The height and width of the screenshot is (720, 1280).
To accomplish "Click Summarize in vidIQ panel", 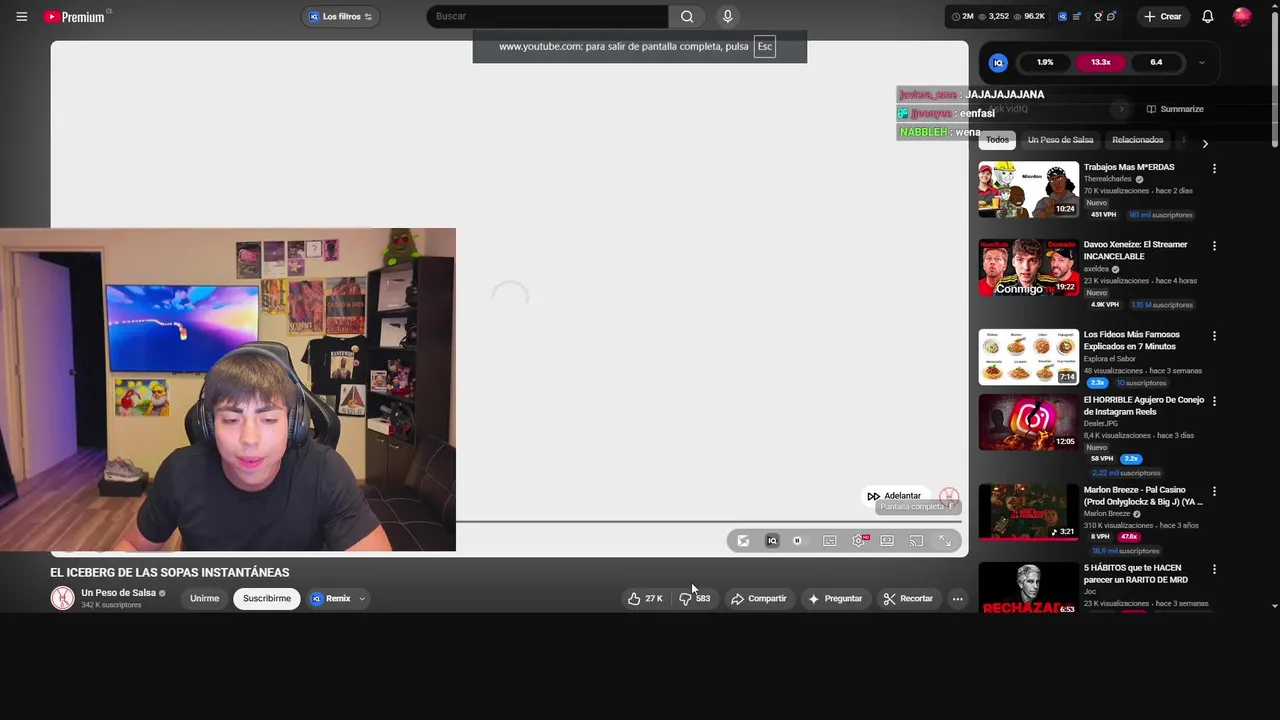I will click(x=1175, y=109).
